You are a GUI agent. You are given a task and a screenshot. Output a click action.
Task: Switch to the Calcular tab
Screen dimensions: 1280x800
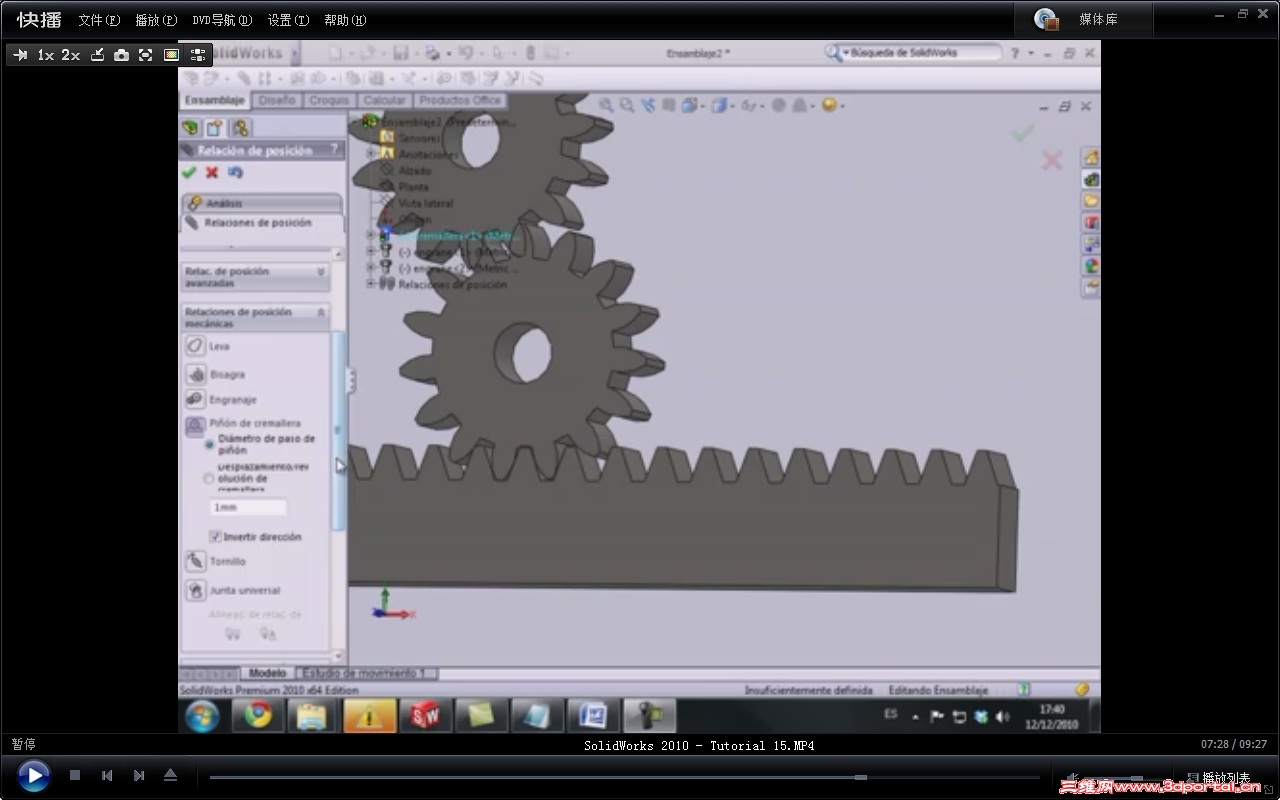coord(384,101)
